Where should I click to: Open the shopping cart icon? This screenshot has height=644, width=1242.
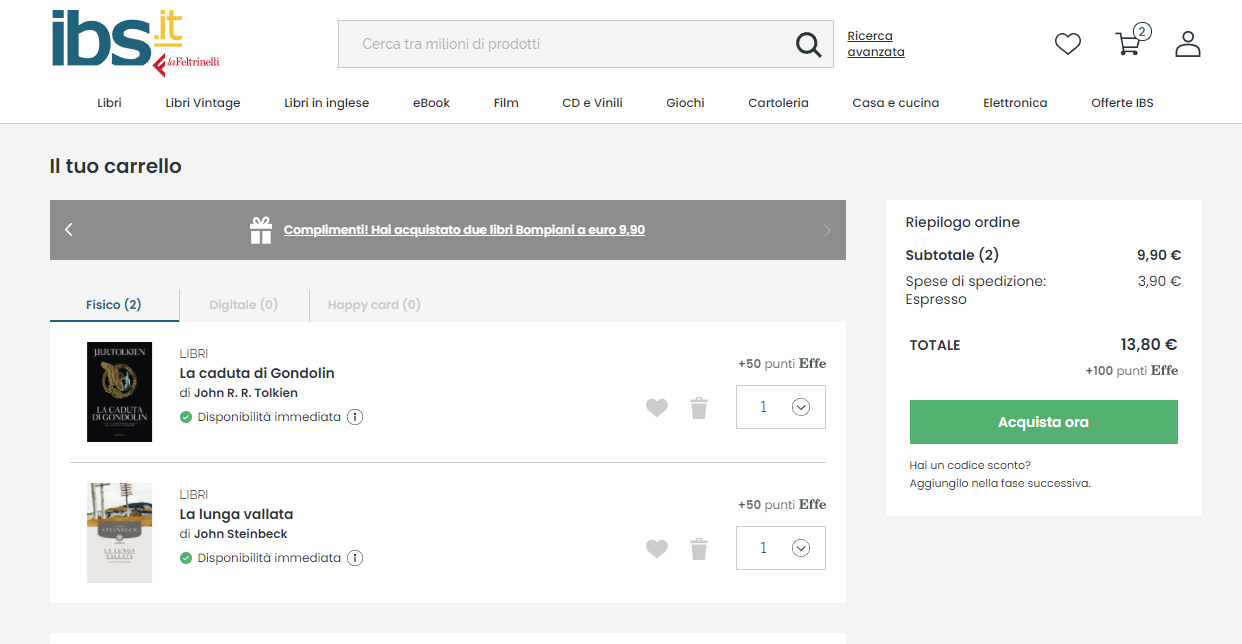tap(1128, 44)
